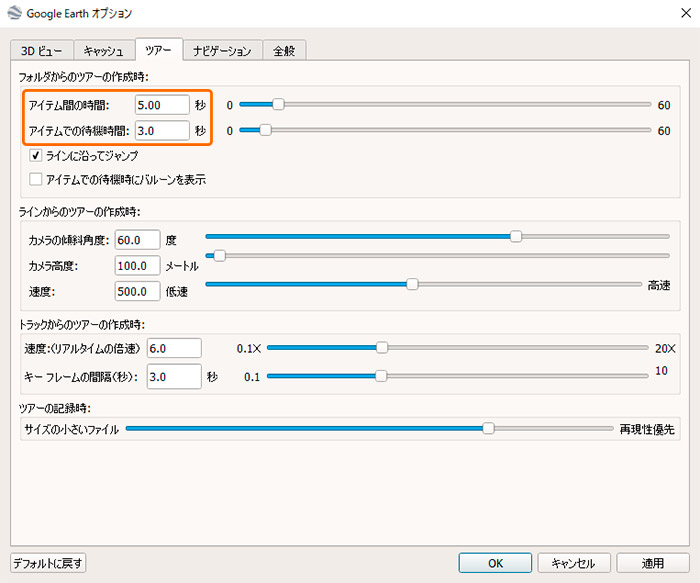Click the 低速 to 高速 speed slider handle
Image resolution: width=700 pixels, height=583 pixels.
coord(412,284)
